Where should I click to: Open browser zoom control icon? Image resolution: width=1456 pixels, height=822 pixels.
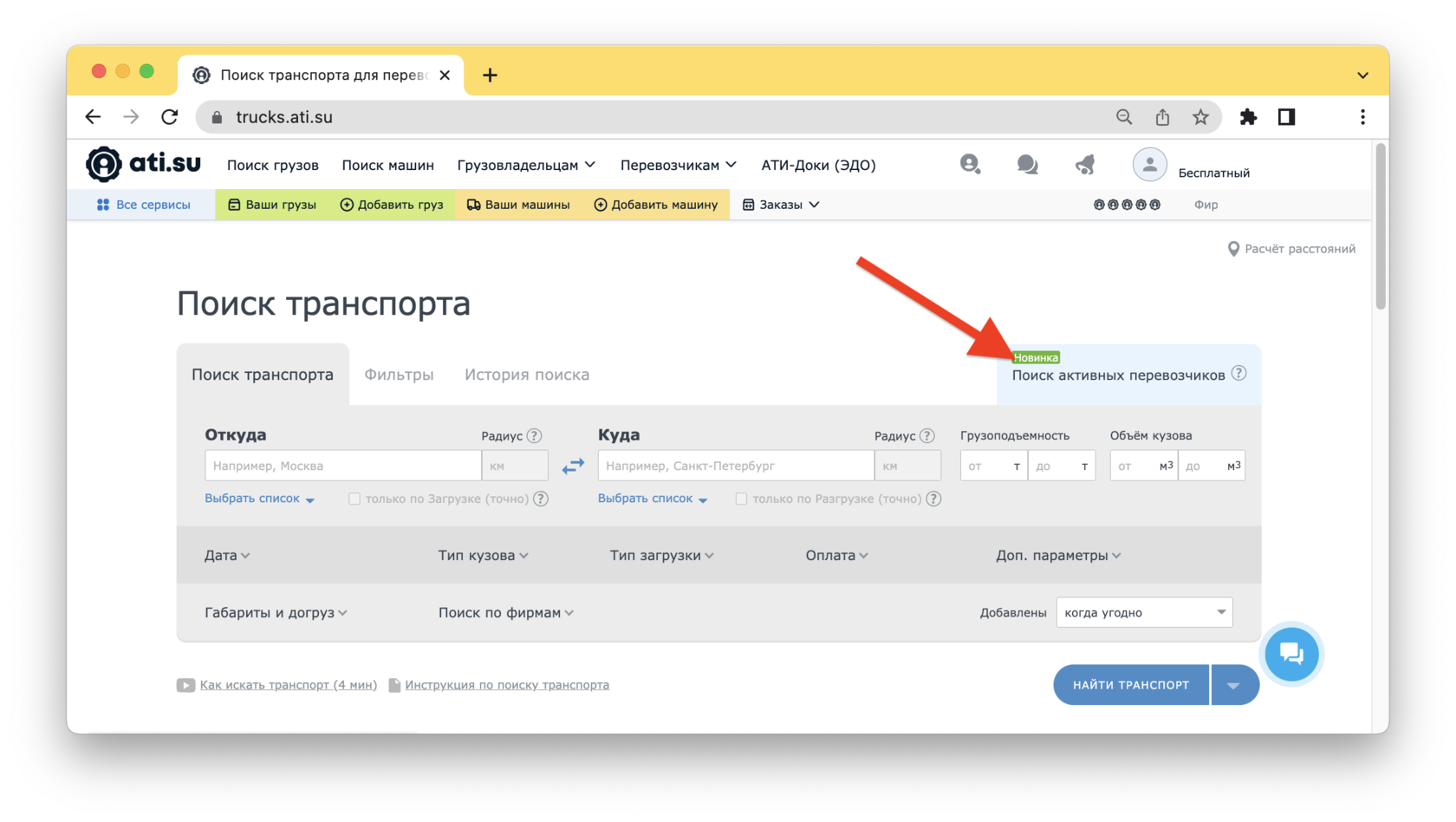tap(1124, 117)
